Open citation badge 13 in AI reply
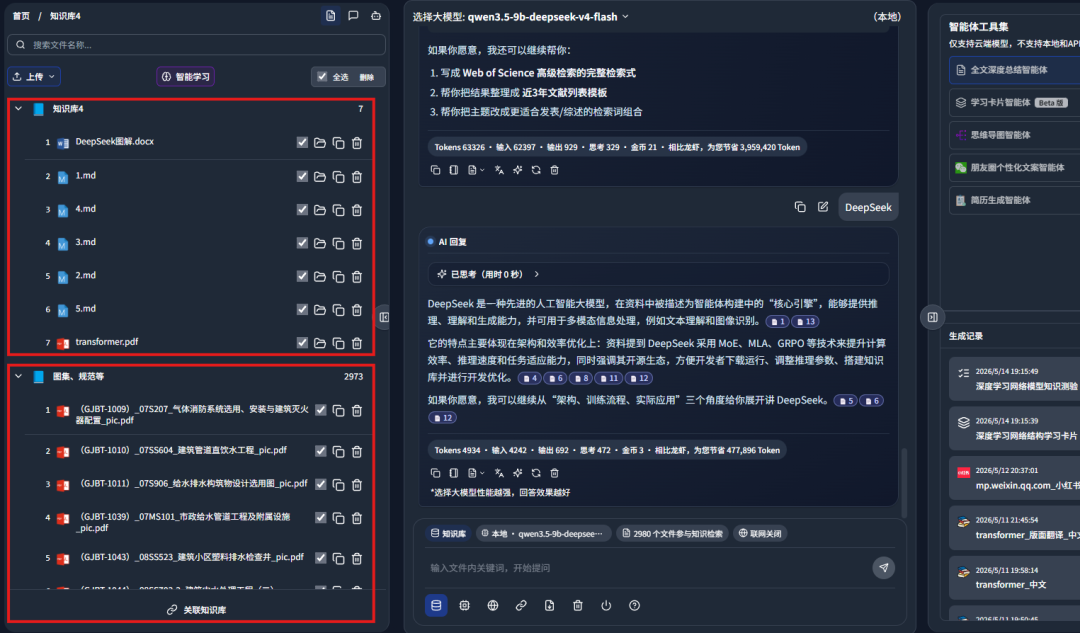 click(805, 322)
